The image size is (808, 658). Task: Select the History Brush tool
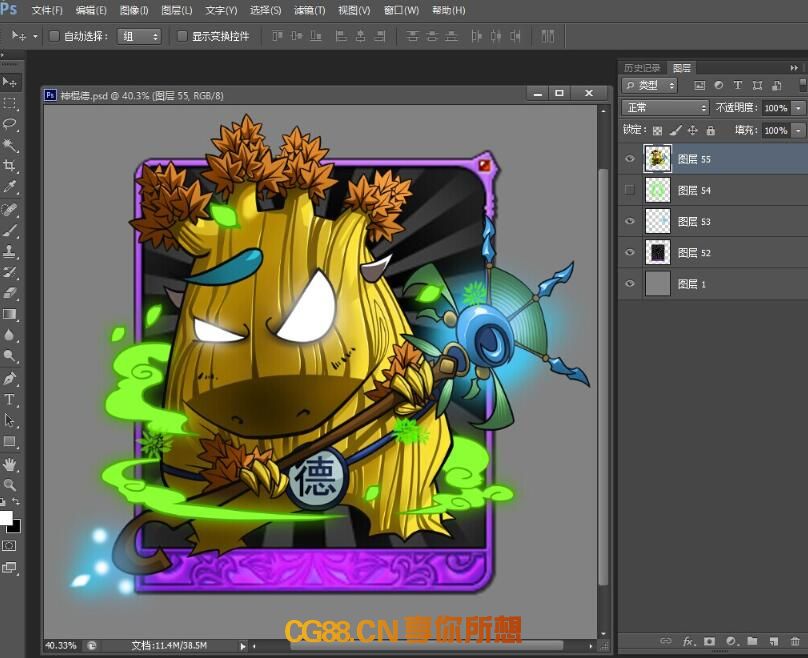[x=9, y=272]
